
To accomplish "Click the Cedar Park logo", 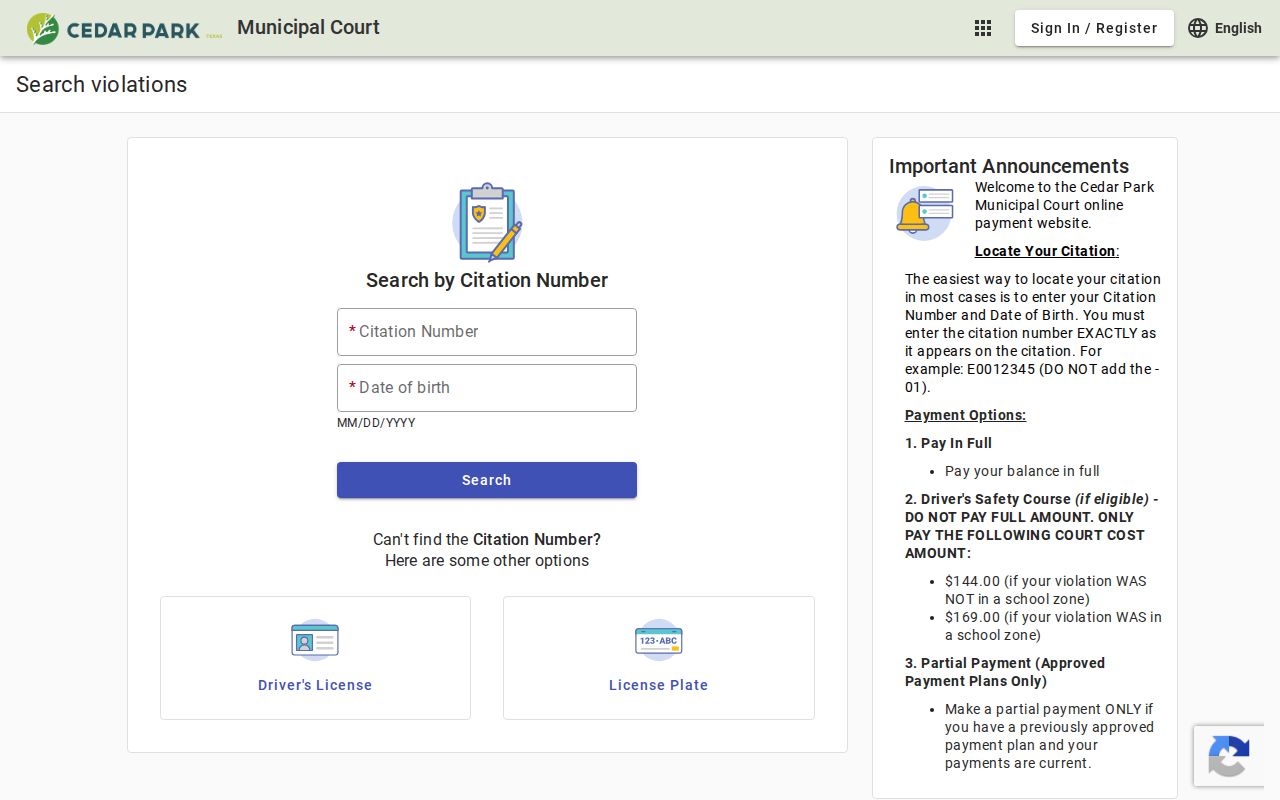I will point(124,28).
